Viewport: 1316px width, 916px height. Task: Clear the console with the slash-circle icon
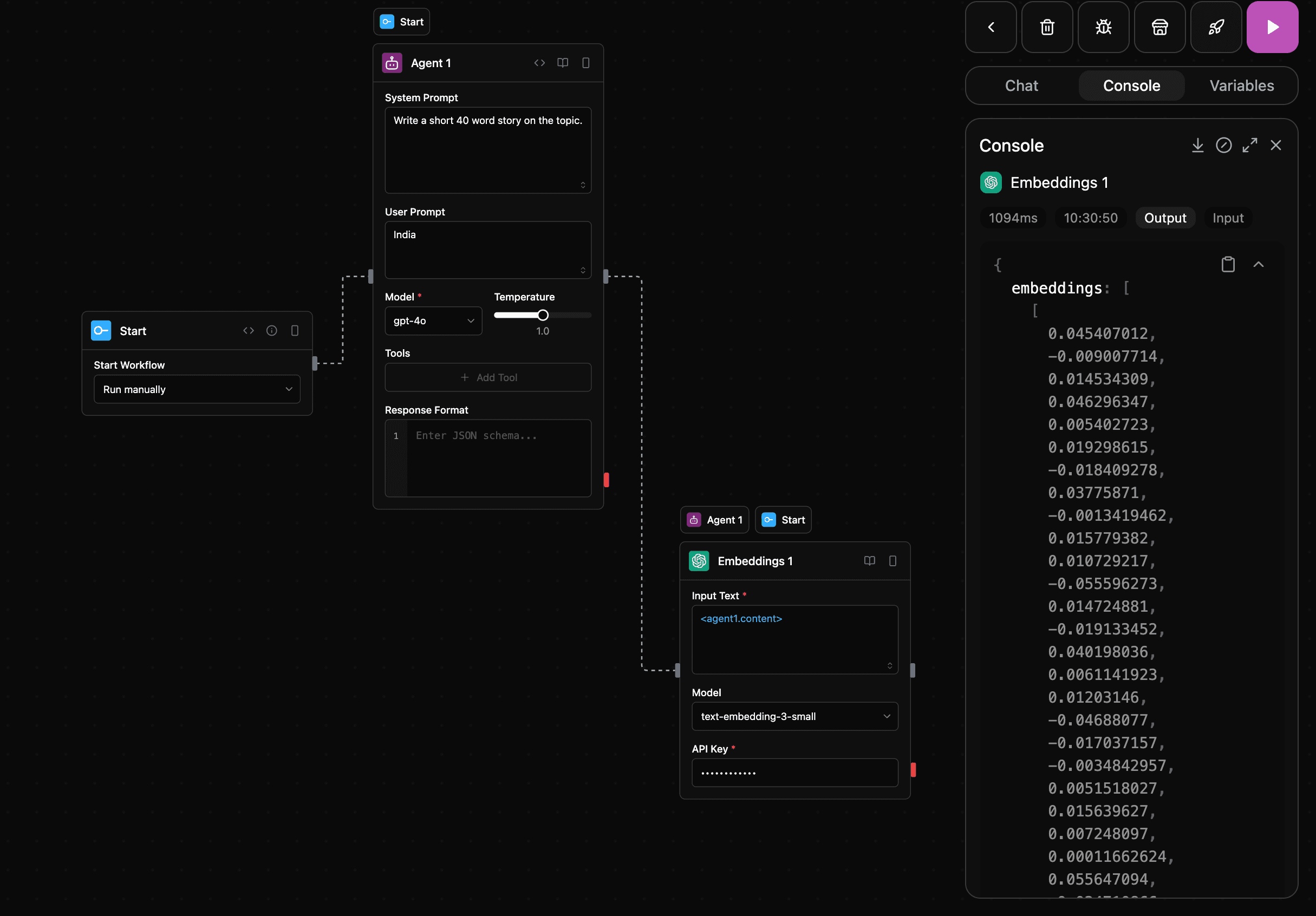click(x=1224, y=145)
